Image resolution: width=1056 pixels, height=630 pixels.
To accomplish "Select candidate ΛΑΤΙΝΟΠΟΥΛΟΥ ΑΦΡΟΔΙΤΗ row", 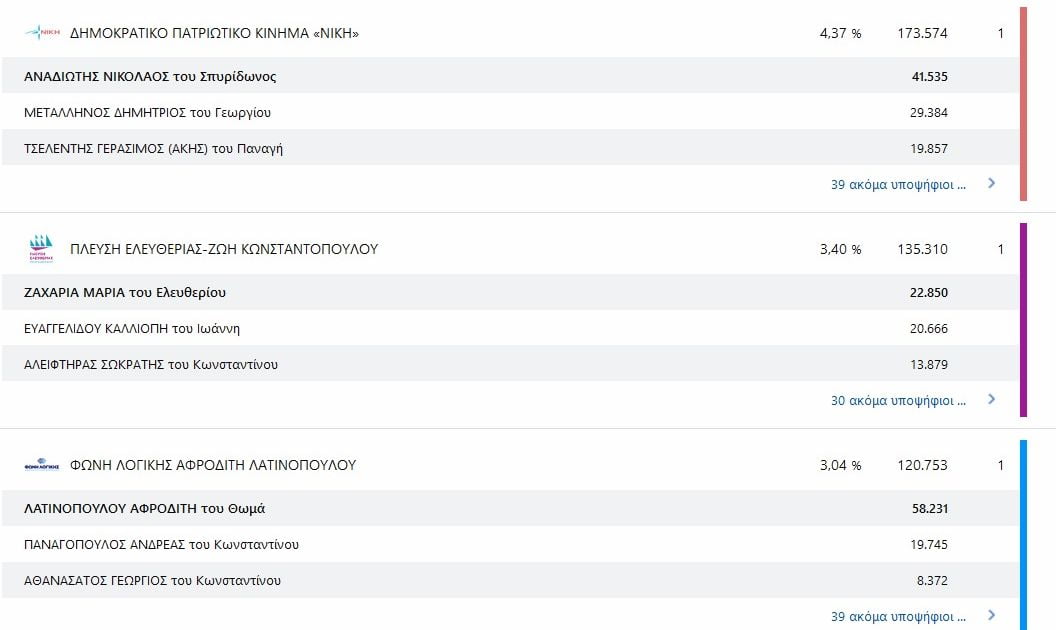I will tap(510, 508).
